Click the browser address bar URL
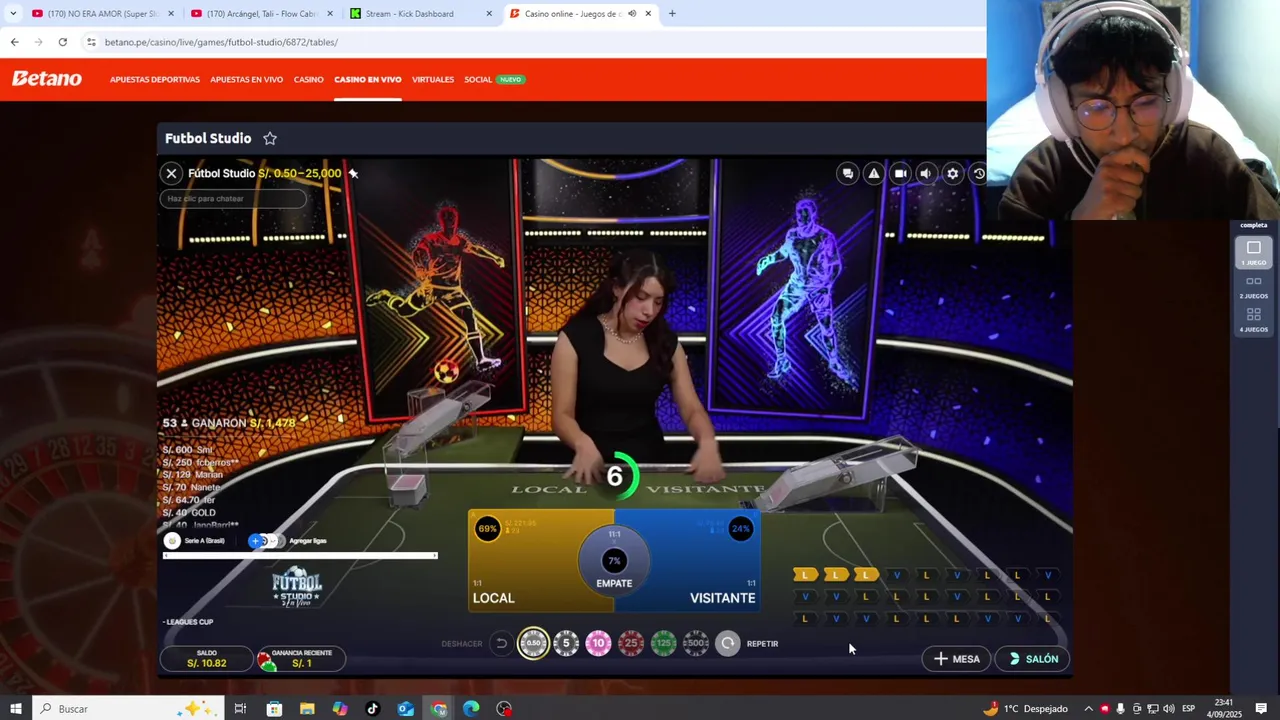Image resolution: width=1280 pixels, height=720 pixels. (x=221, y=42)
